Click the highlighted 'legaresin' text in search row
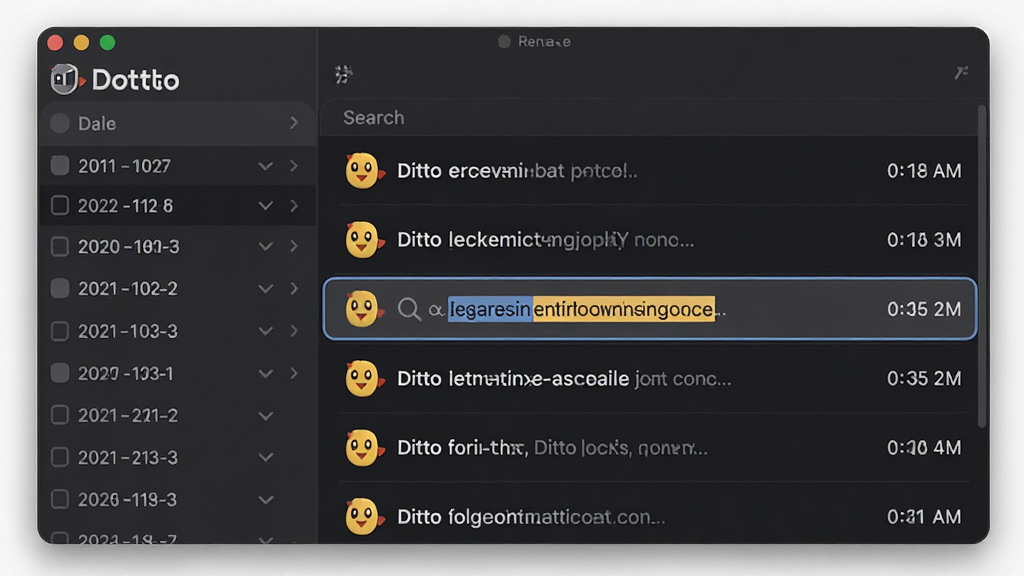This screenshot has height=576, width=1024. point(490,309)
